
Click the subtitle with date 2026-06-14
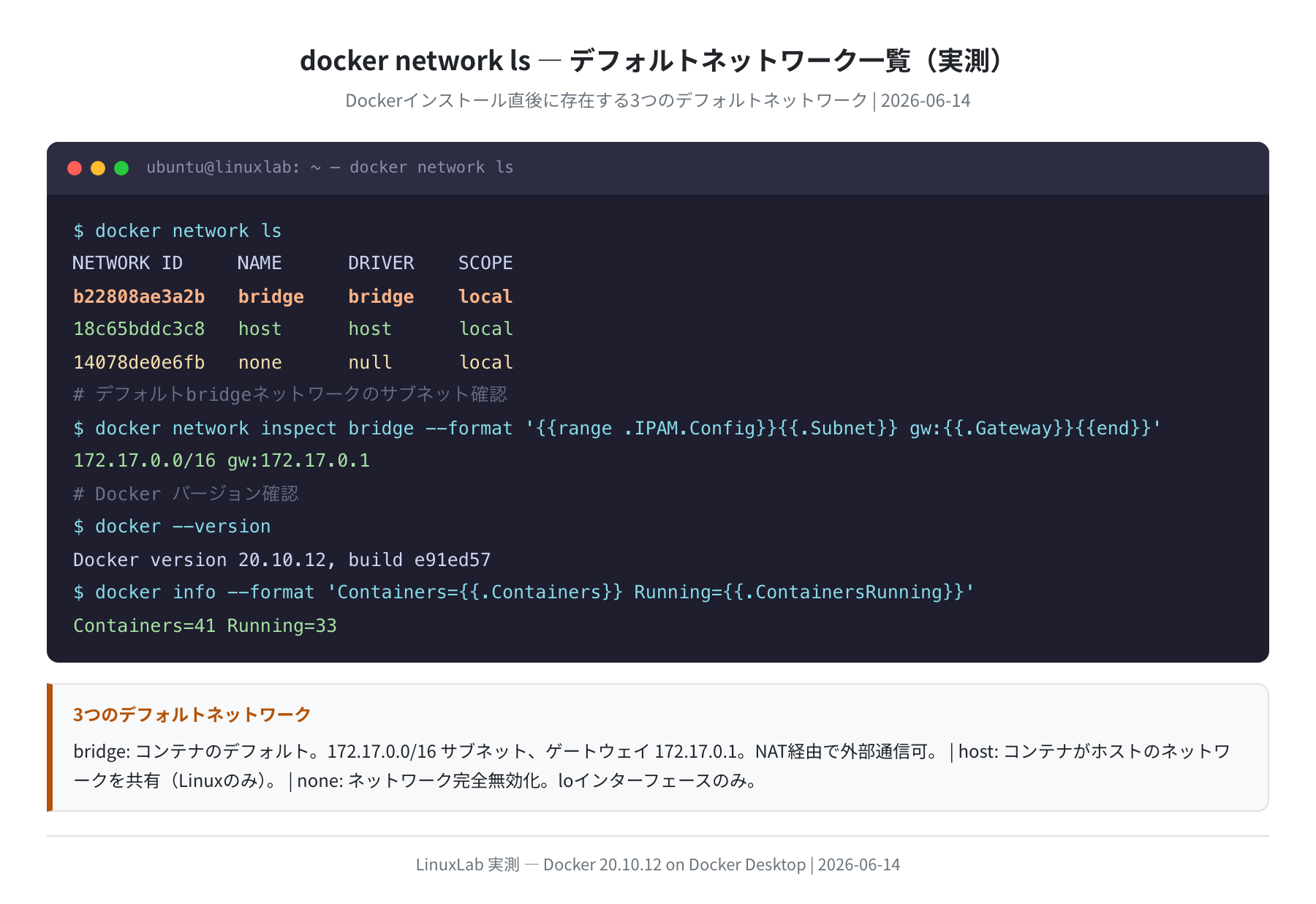(658, 101)
